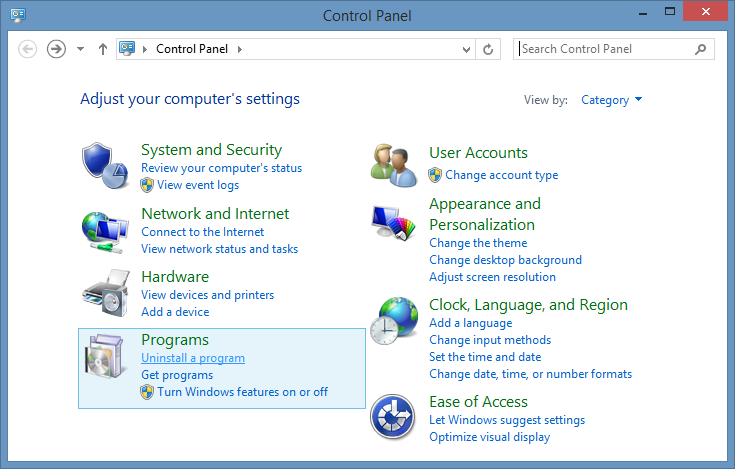Open the address bar history dropdown arrow
Image resolution: width=735 pixels, height=469 pixels.
466,49
